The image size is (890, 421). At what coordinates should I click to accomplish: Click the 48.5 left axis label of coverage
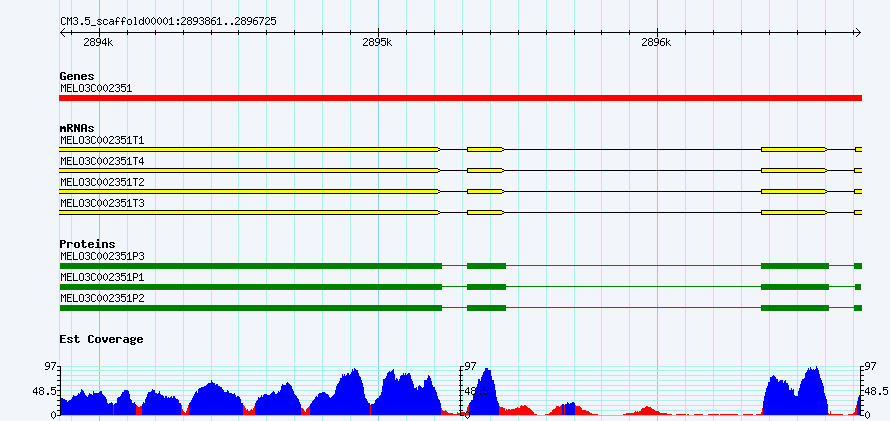43,391
